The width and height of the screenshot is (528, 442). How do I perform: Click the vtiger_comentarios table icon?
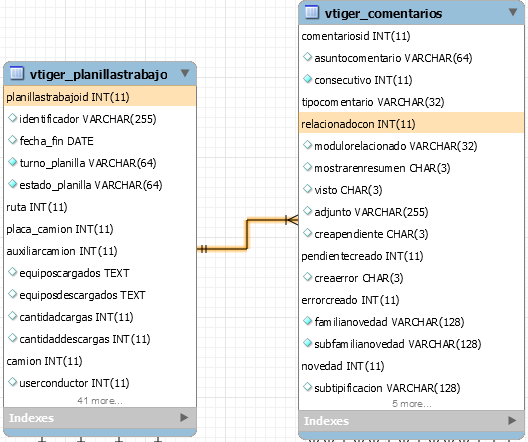311,12
